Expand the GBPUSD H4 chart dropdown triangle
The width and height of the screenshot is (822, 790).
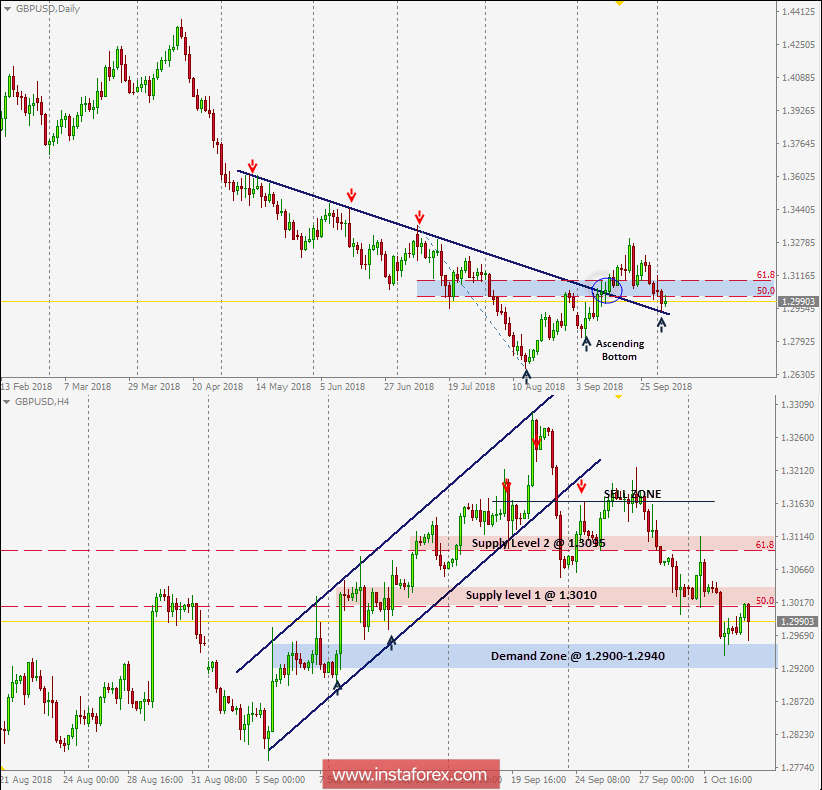7,402
